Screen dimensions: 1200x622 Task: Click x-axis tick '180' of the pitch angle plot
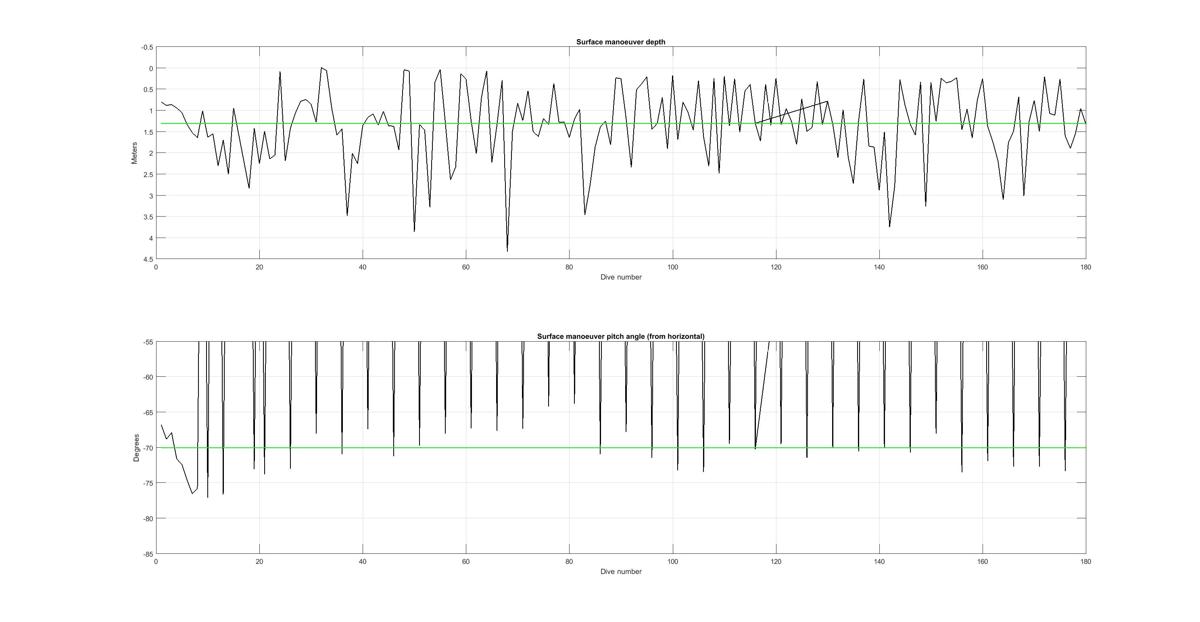click(x=1086, y=562)
